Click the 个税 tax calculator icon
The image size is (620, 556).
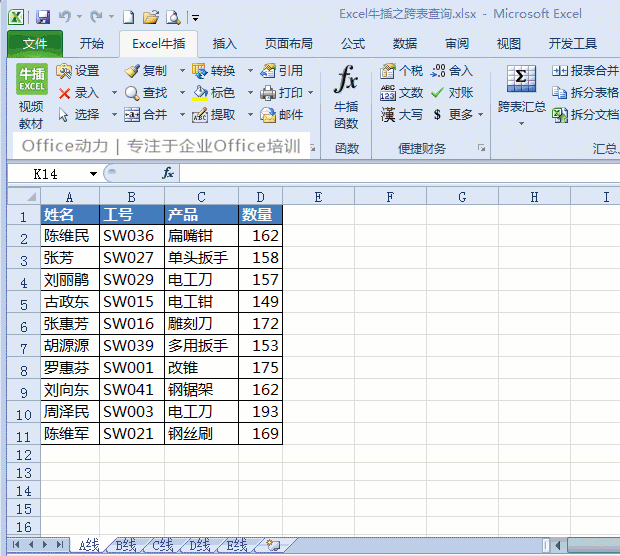388,71
